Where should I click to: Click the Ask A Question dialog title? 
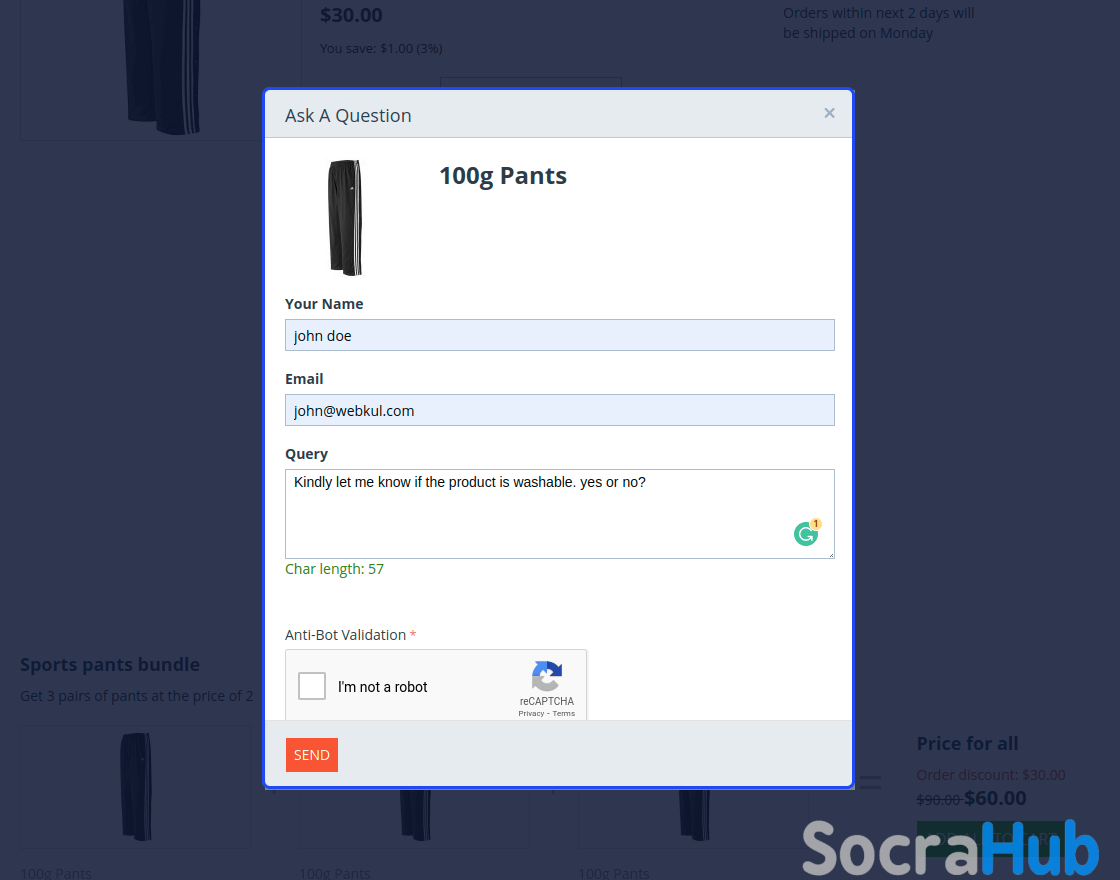(348, 116)
